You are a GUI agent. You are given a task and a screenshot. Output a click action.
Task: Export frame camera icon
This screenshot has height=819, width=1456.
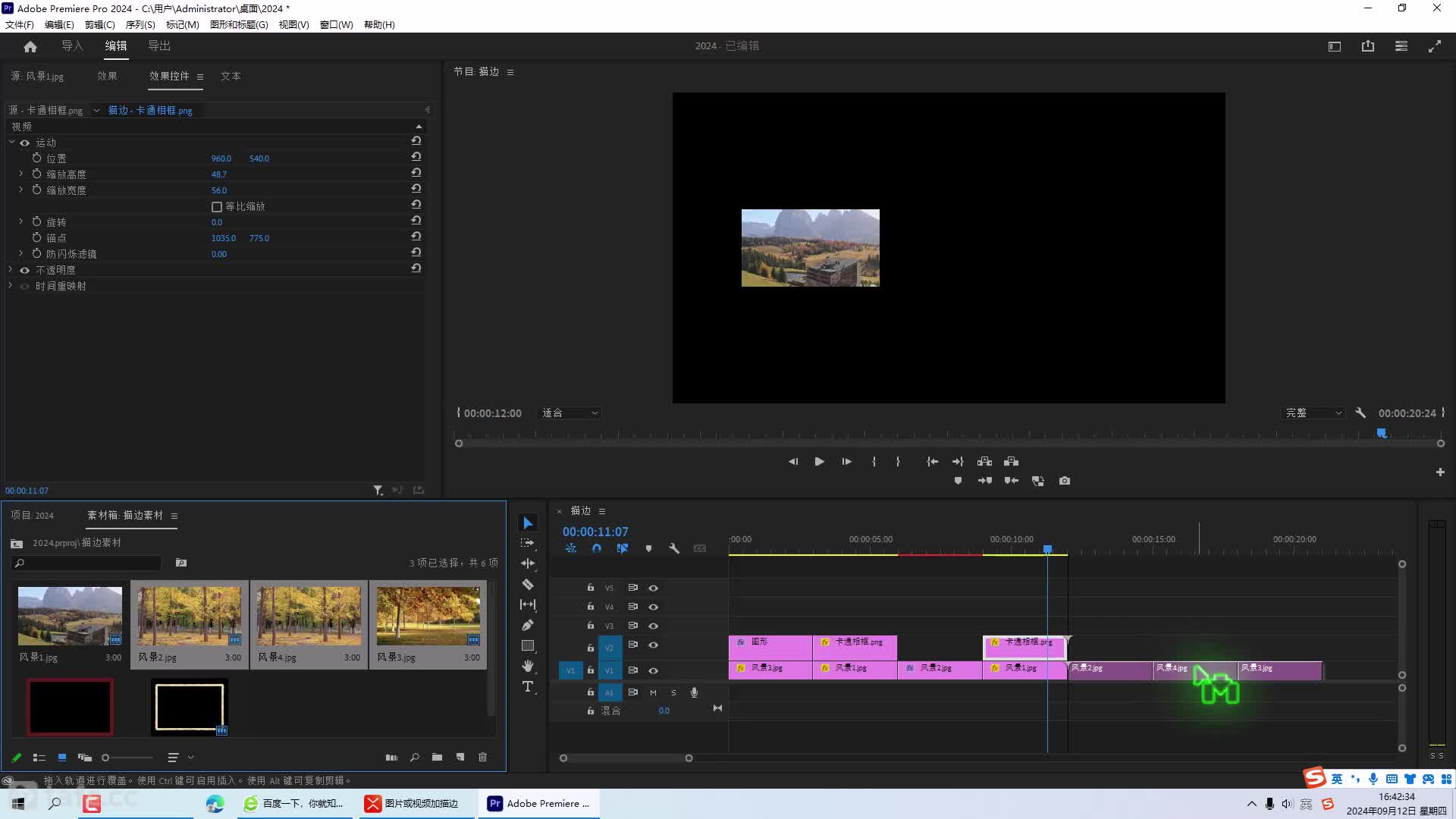point(1065,481)
